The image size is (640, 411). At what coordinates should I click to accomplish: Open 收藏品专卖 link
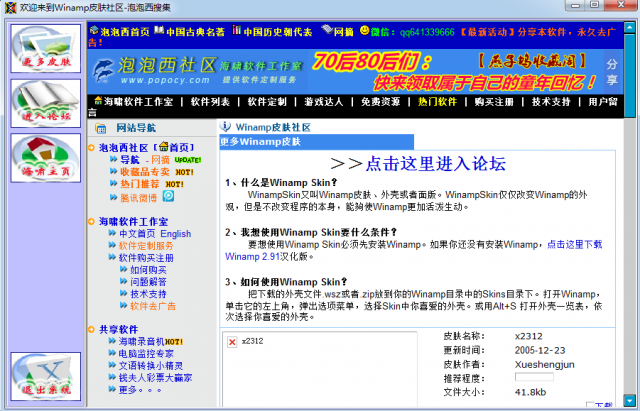(144, 172)
